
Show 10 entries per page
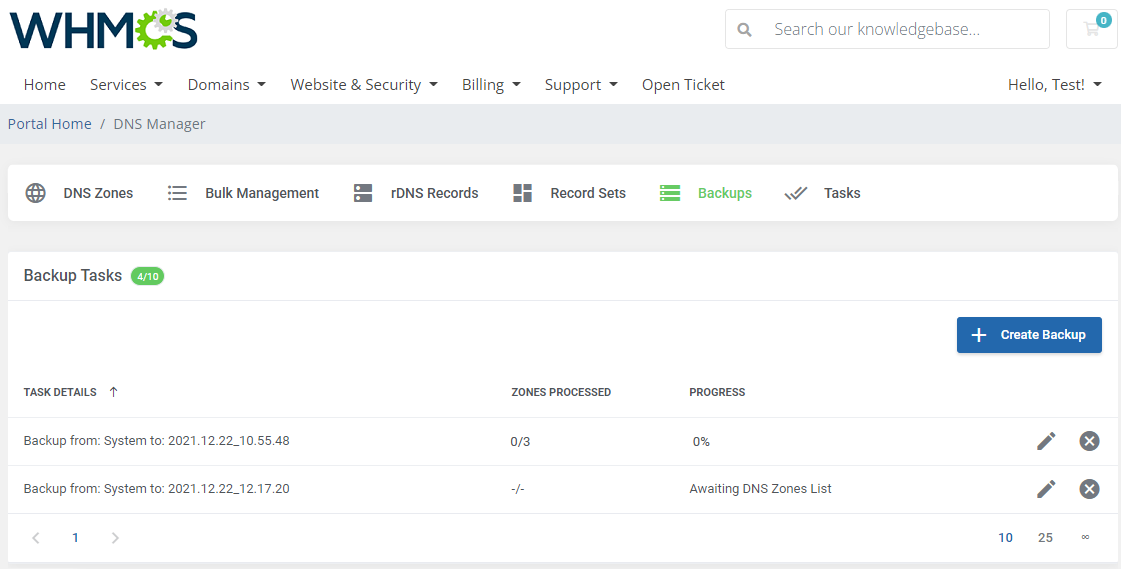[x=1005, y=538]
